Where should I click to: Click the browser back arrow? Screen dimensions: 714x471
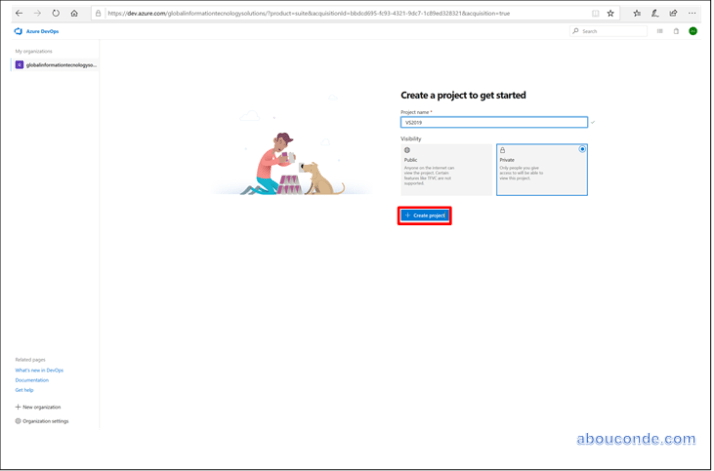pos(19,13)
